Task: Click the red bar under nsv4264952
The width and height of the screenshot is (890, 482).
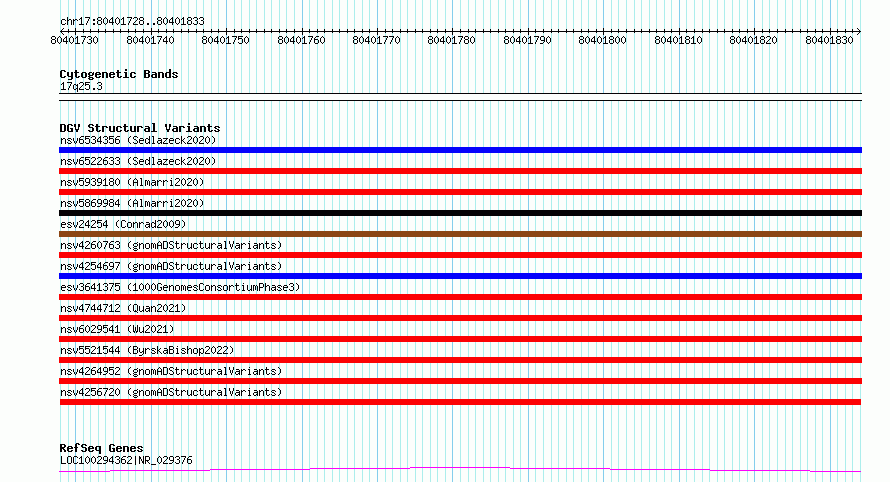Action: coord(460,381)
